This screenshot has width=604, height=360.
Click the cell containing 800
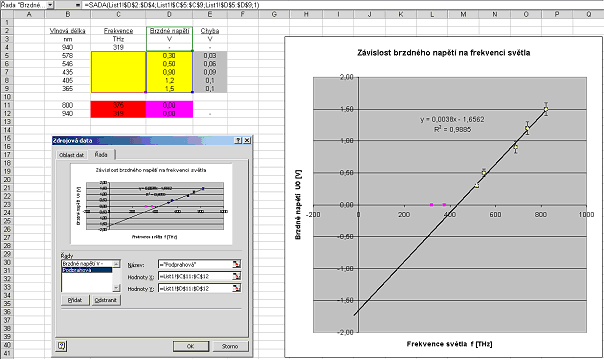click(x=68, y=105)
